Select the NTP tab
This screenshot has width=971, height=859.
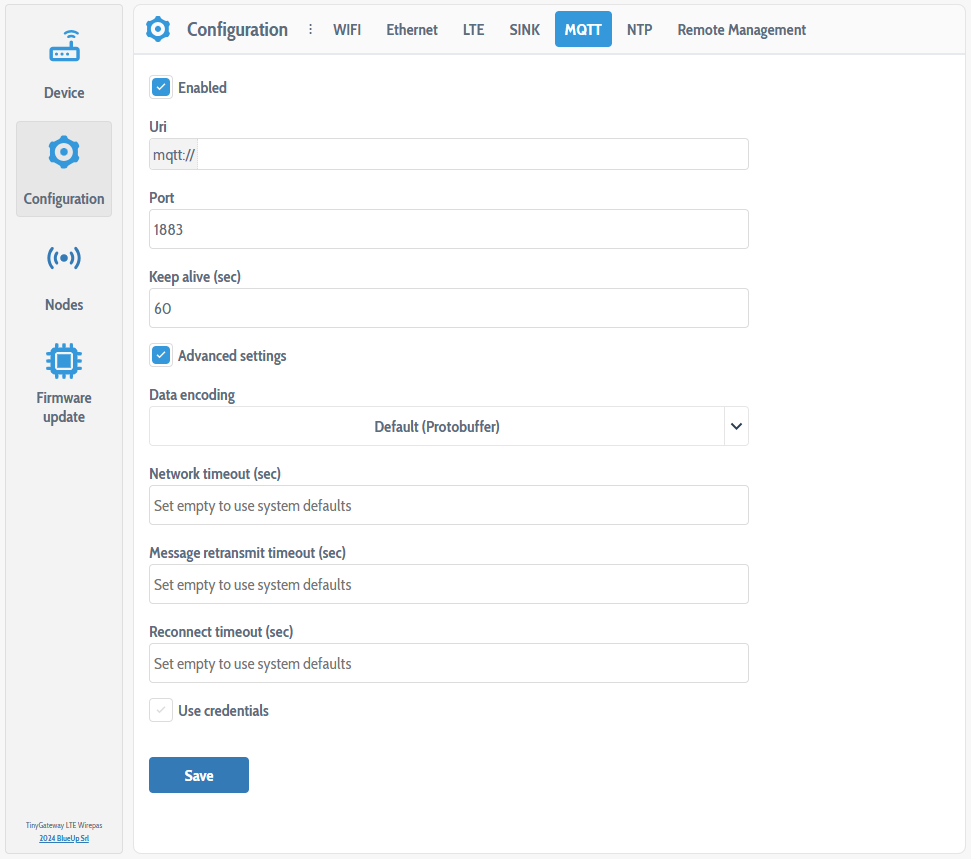tap(639, 30)
